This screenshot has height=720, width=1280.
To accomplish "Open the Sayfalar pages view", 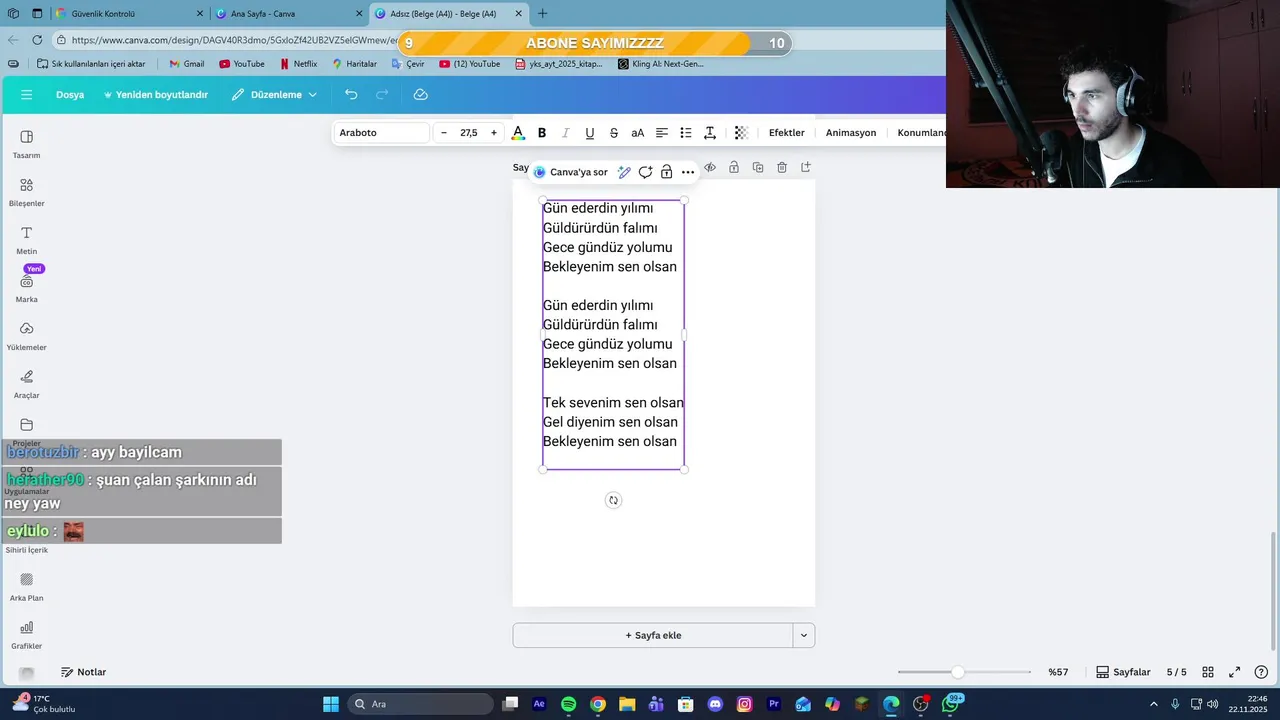I will 1123,672.
